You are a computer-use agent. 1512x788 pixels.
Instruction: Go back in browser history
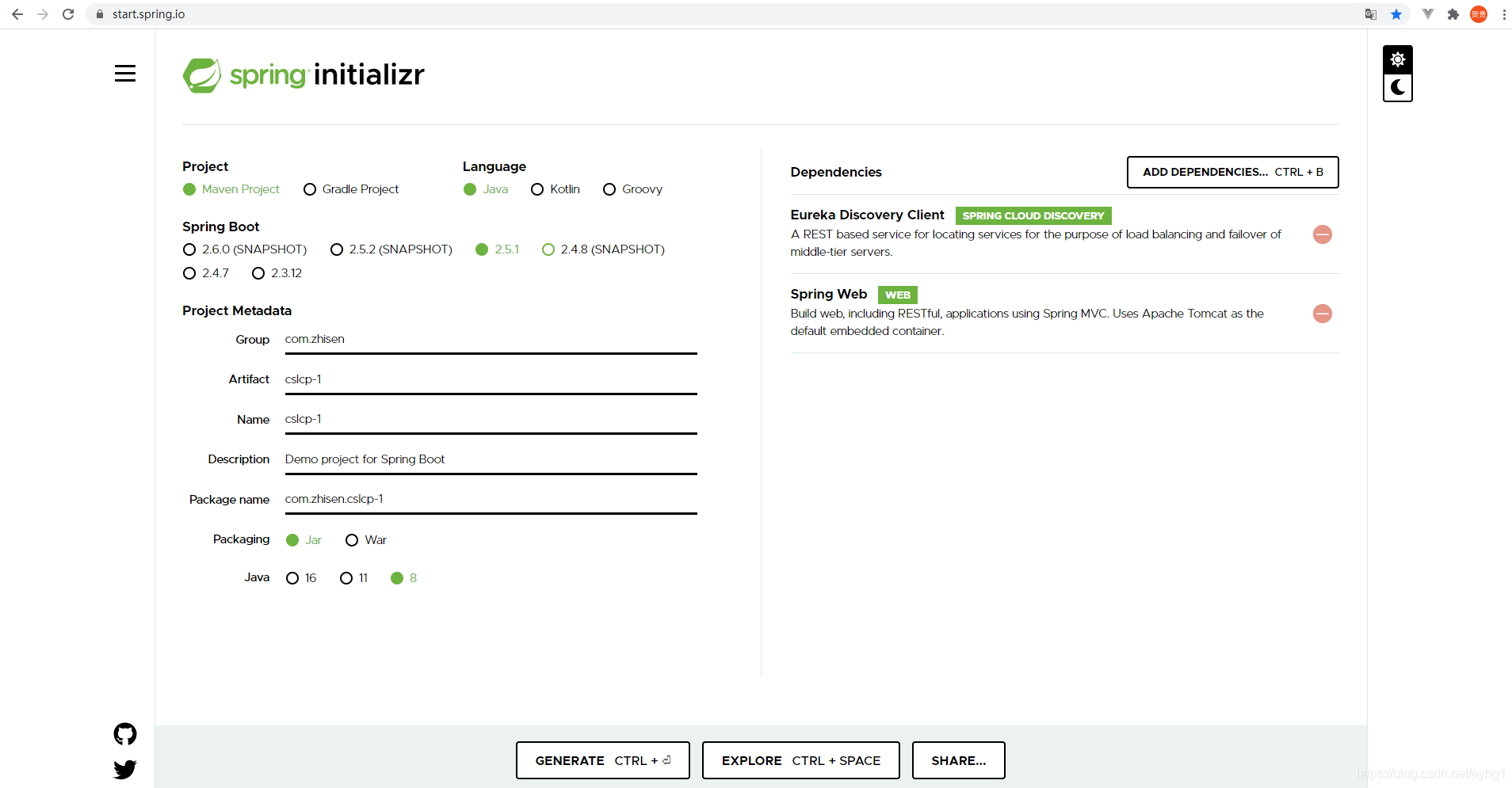(17, 14)
